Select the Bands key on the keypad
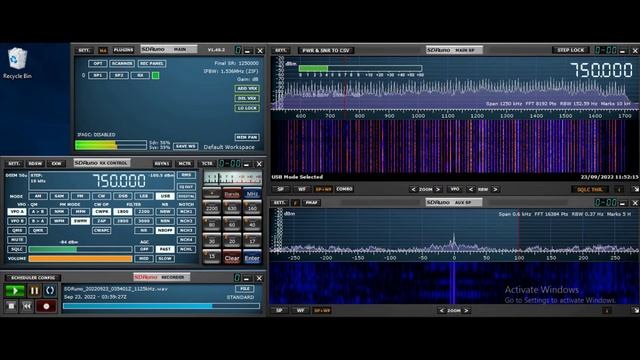The height and width of the screenshot is (360, 640). coord(232,194)
